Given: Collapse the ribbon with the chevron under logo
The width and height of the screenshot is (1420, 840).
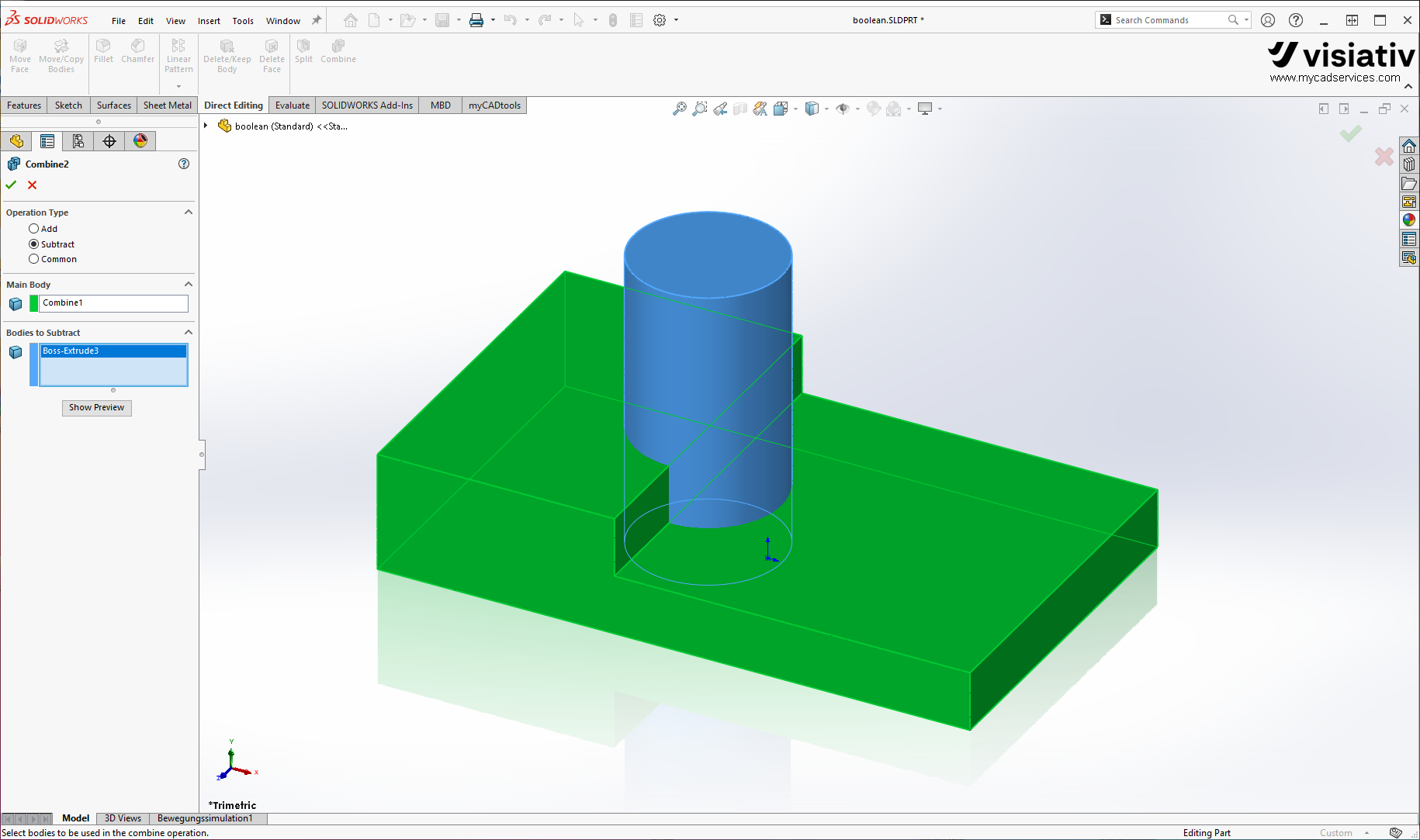Looking at the screenshot, I should pos(1408,87).
